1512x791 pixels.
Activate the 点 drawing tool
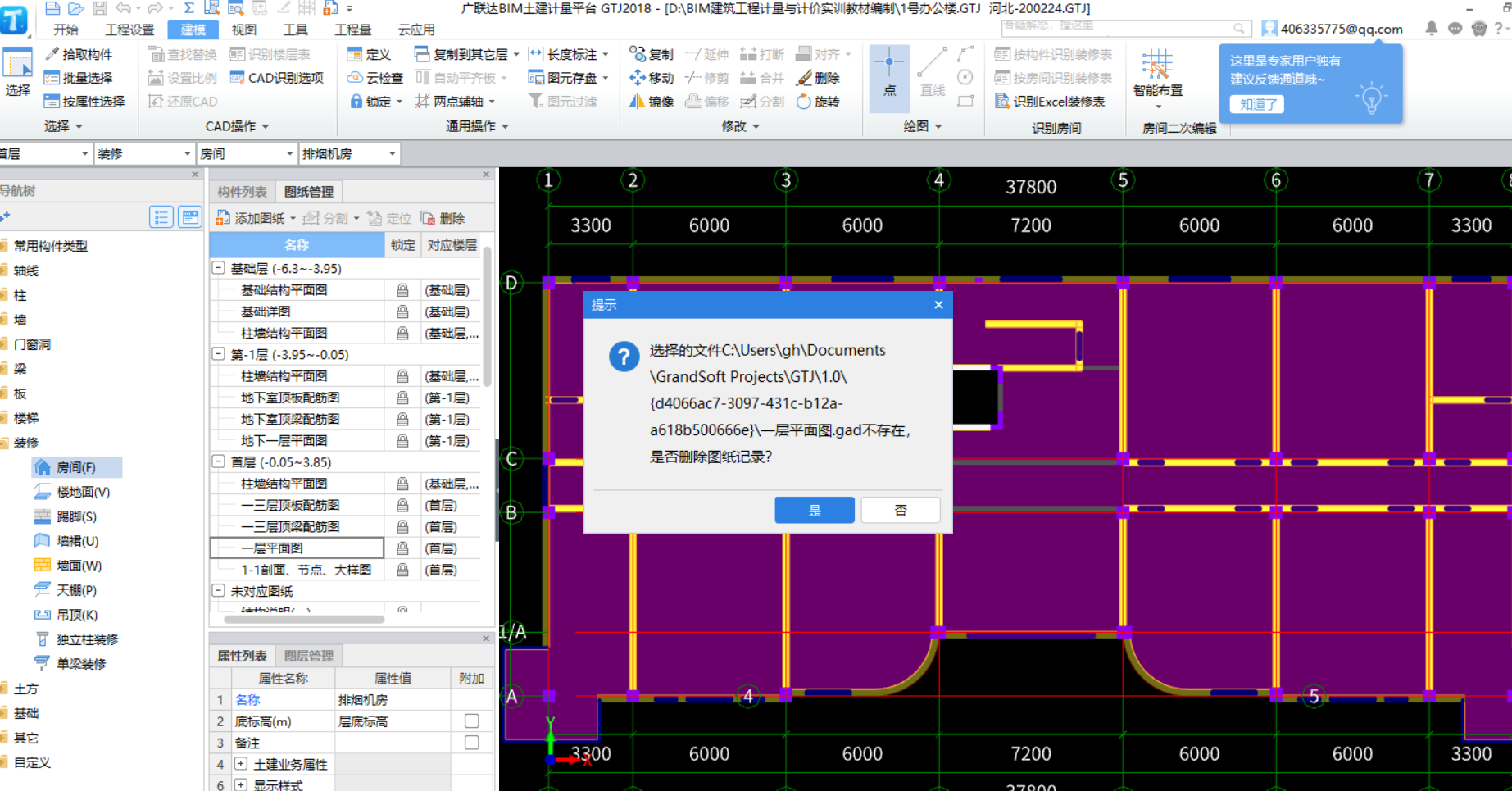tap(889, 78)
